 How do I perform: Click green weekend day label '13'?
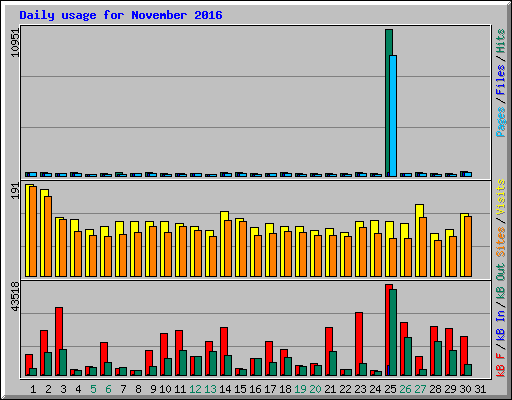tap(210, 389)
